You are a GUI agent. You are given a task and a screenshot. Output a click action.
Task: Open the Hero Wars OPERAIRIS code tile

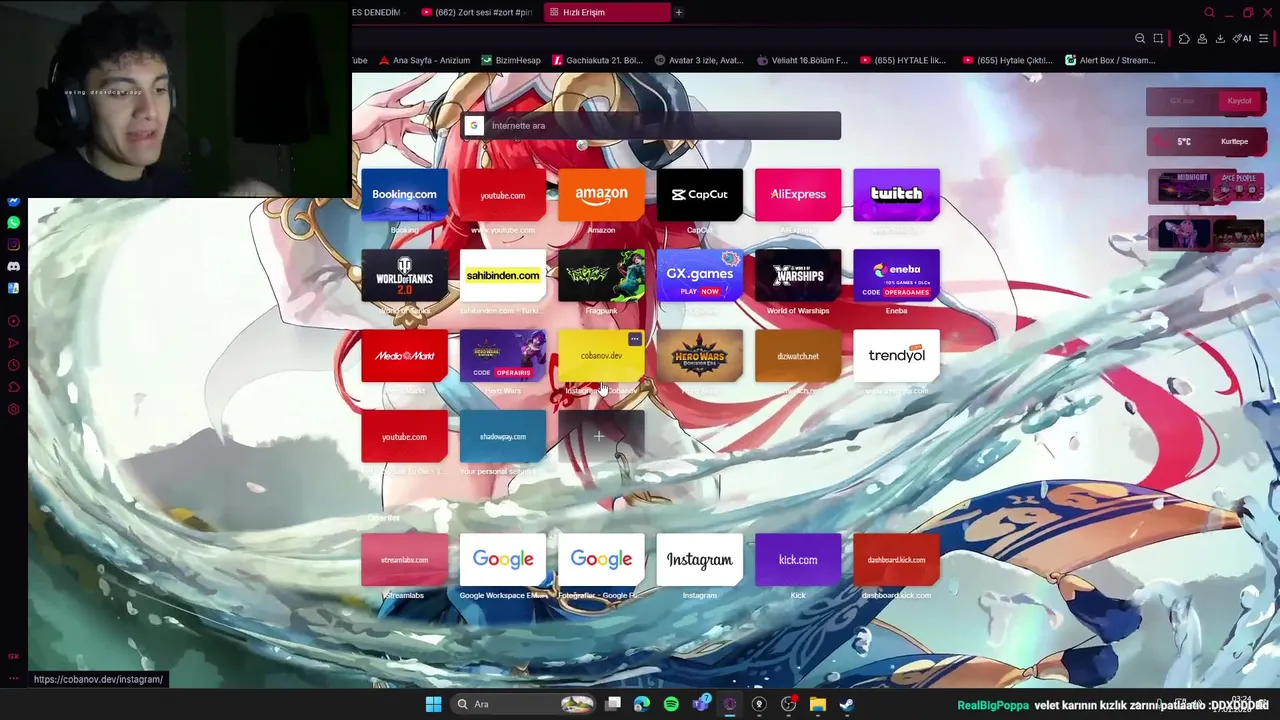[x=502, y=356]
